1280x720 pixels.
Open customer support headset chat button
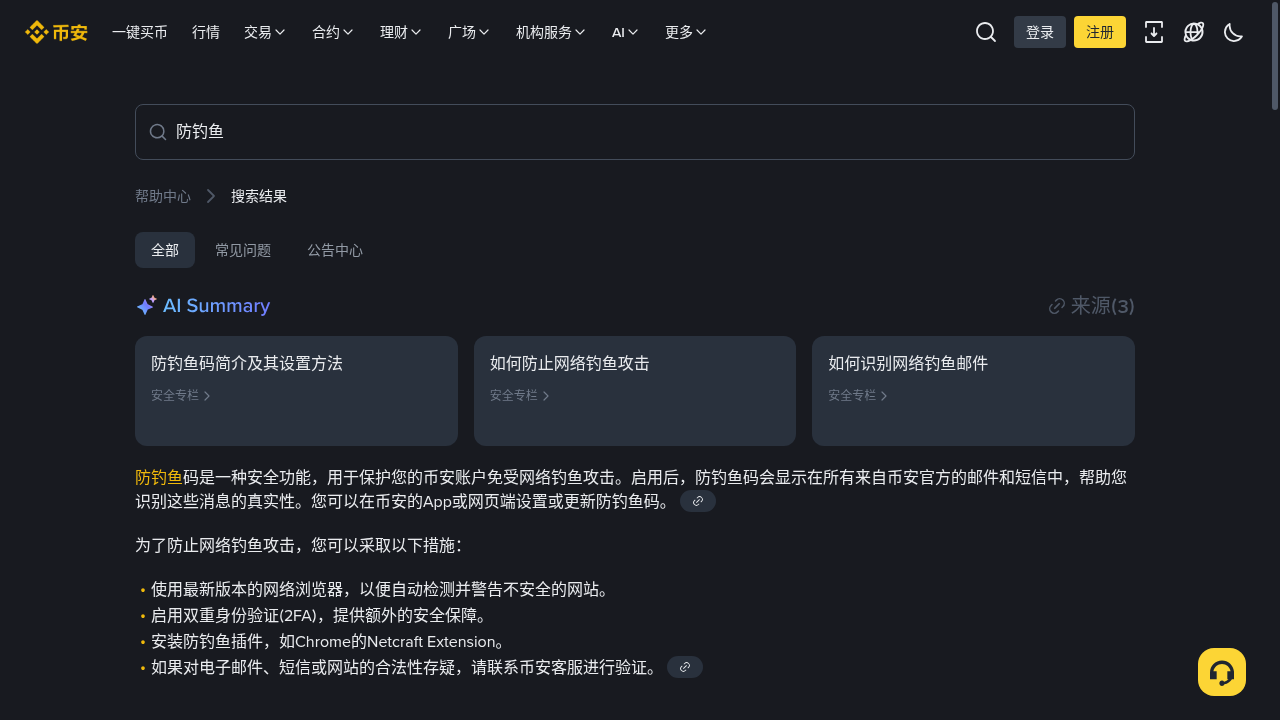pos(1222,672)
